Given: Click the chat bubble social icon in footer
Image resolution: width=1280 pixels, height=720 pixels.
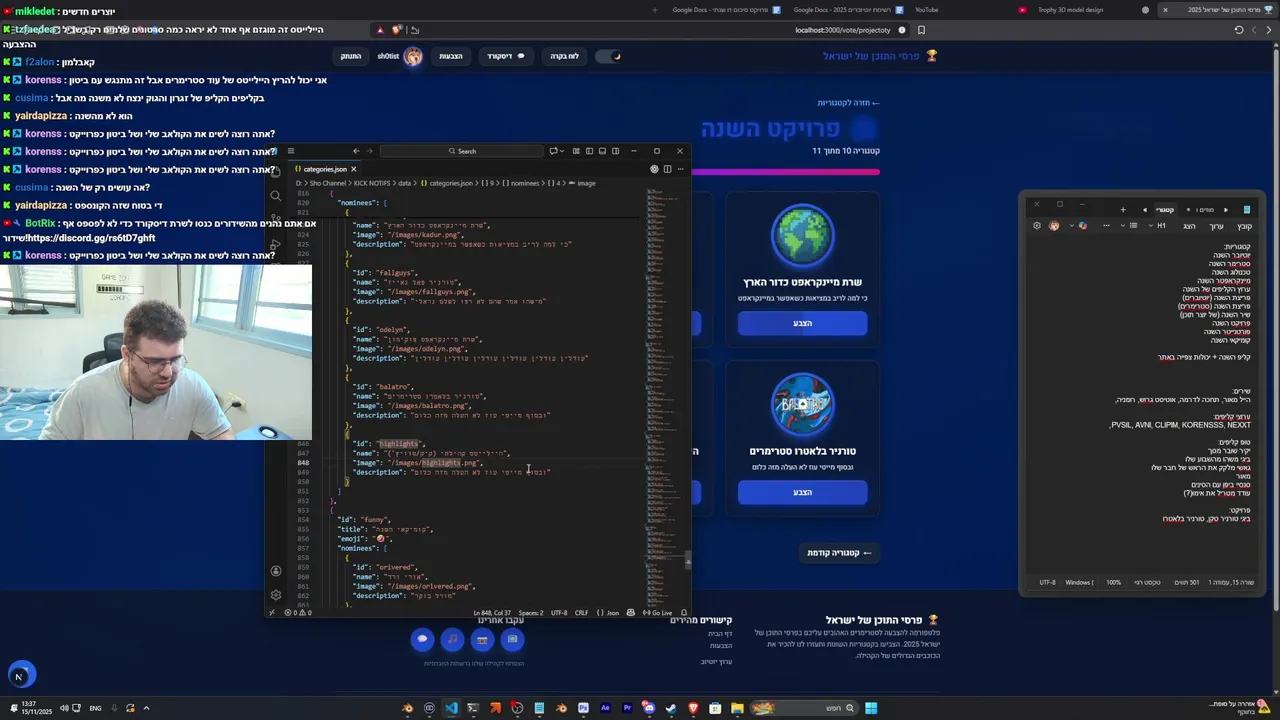Looking at the screenshot, I should (422, 639).
